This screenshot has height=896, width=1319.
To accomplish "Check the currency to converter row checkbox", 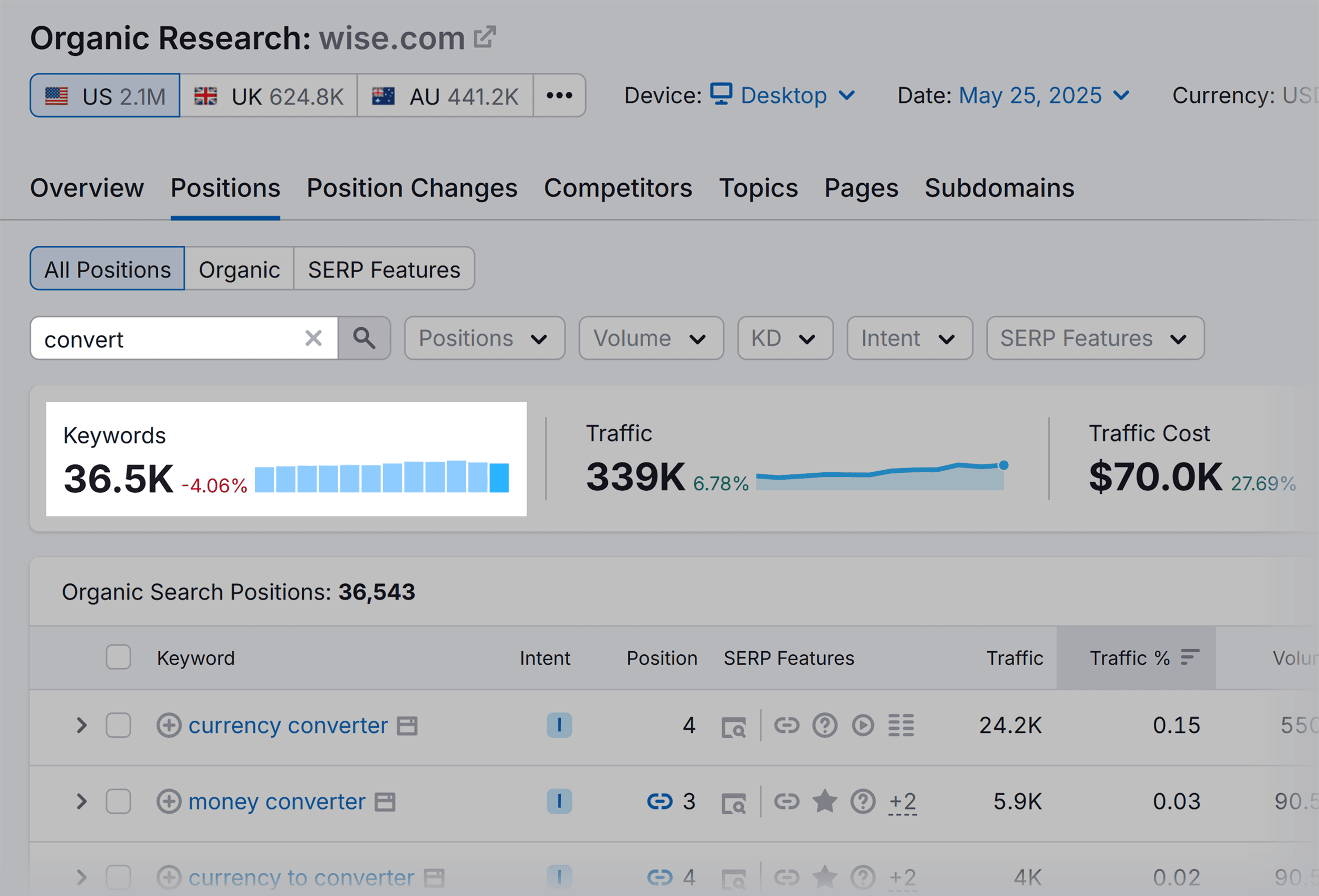I will point(118,878).
